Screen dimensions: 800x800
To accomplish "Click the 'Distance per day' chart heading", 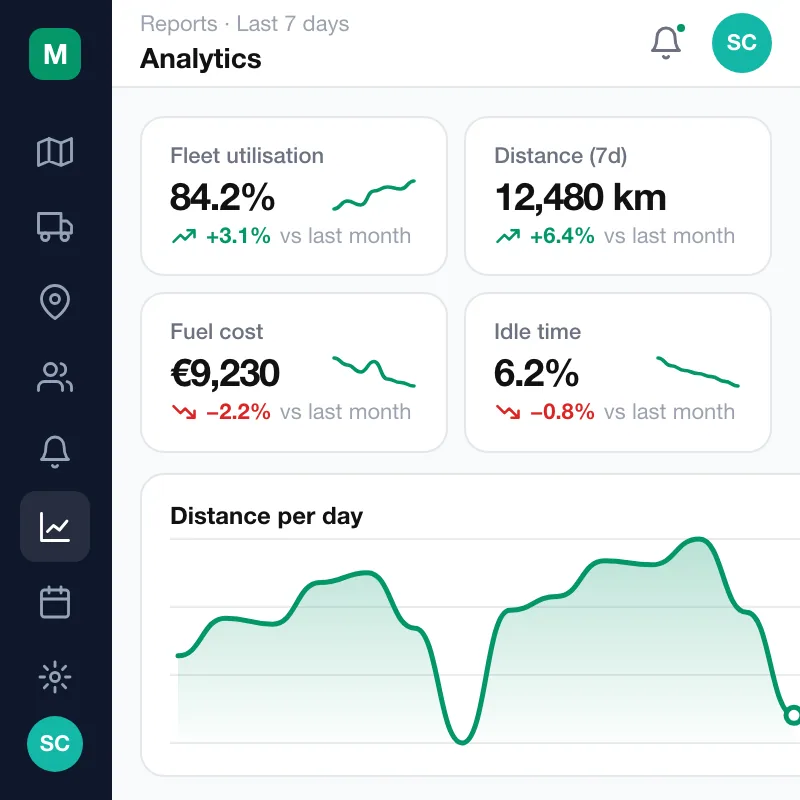I will pyautogui.click(x=267, y=516).
